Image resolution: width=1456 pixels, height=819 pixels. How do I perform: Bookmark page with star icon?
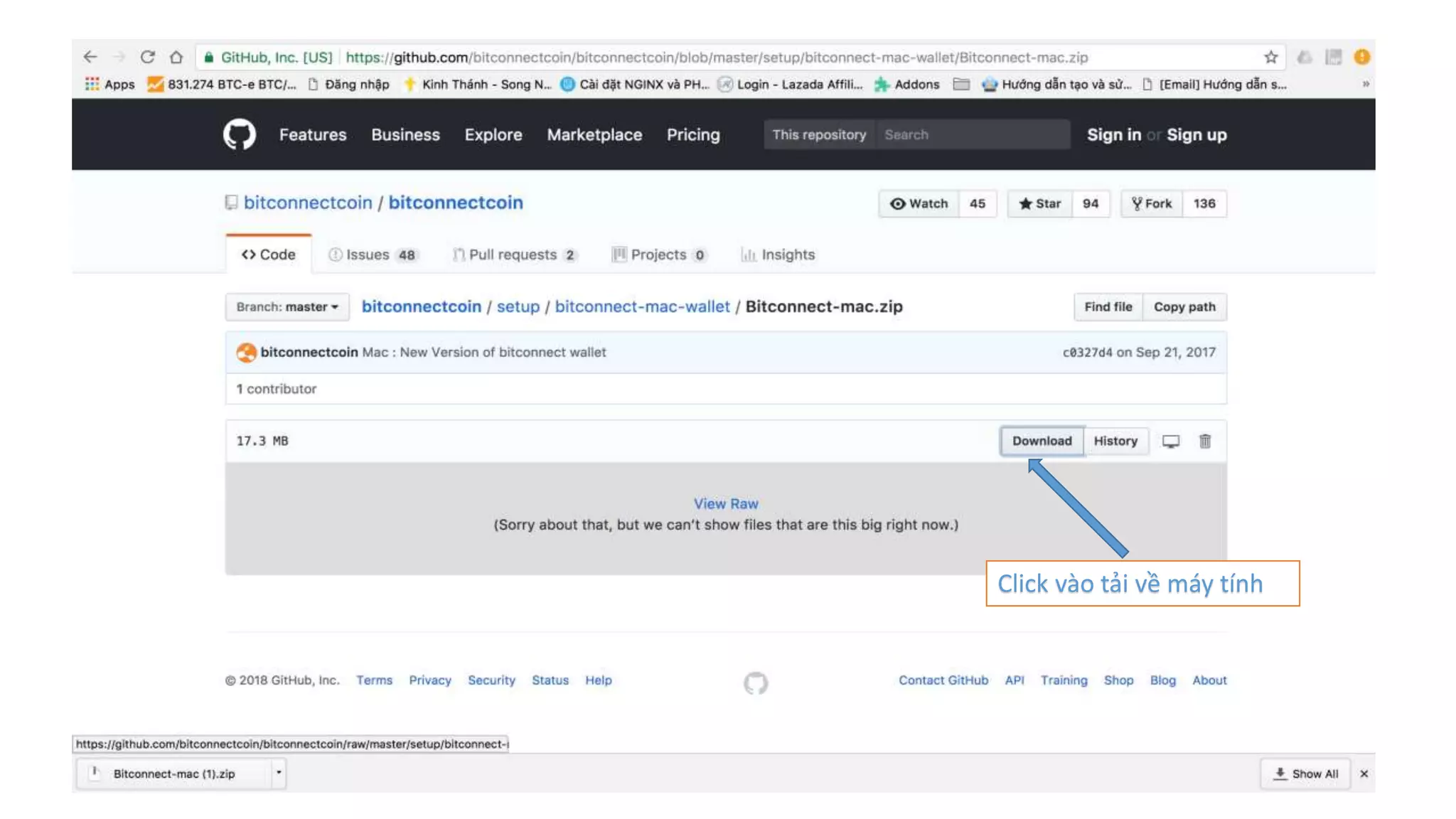[x=1270, y=58]
